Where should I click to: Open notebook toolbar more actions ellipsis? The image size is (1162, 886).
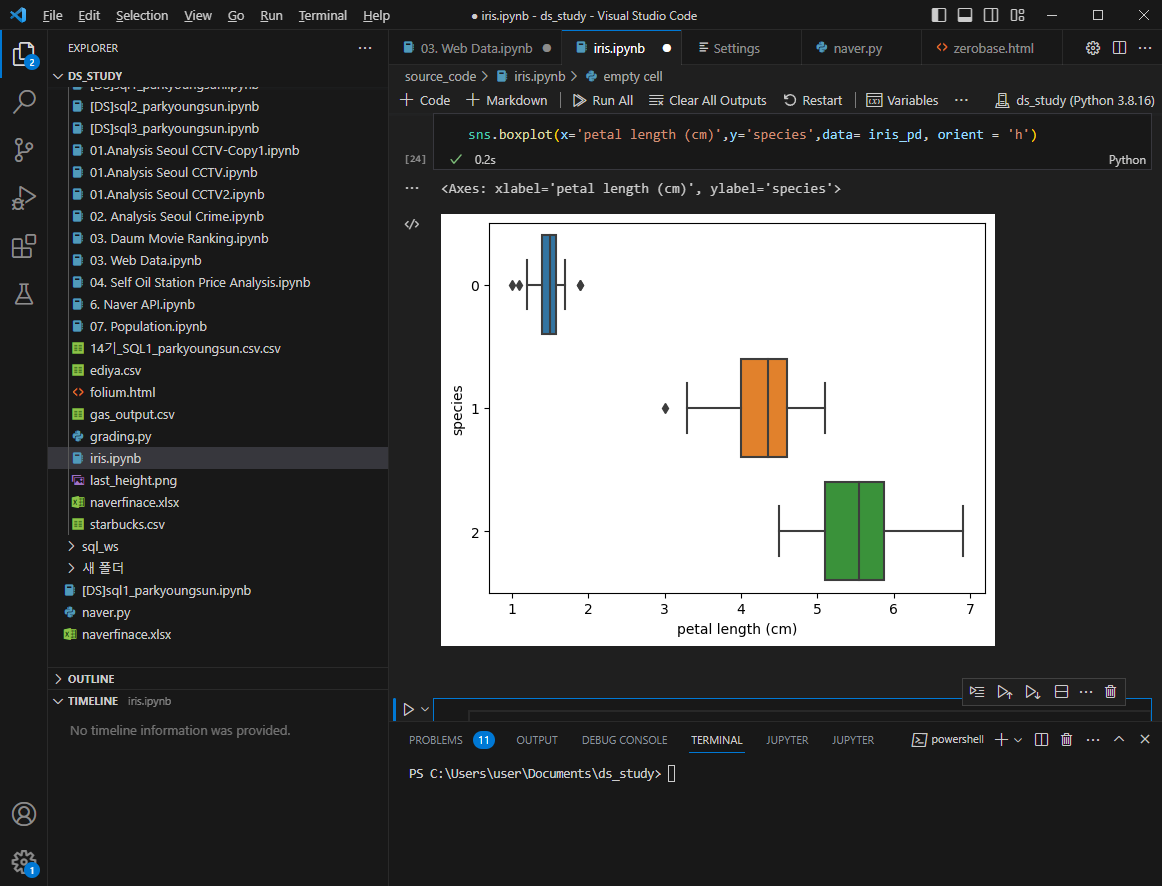961,100
